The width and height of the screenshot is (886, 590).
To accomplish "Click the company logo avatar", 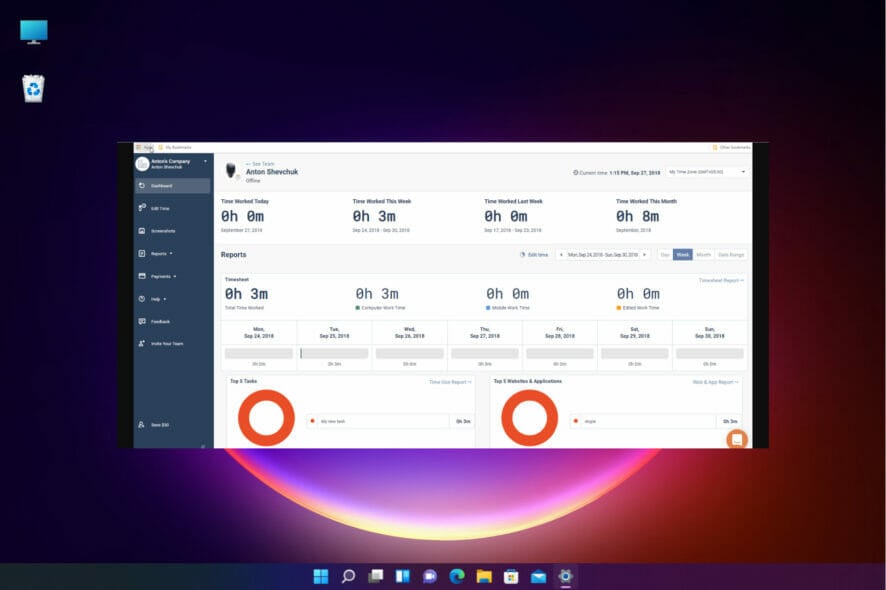I will (x=142, y=164).
